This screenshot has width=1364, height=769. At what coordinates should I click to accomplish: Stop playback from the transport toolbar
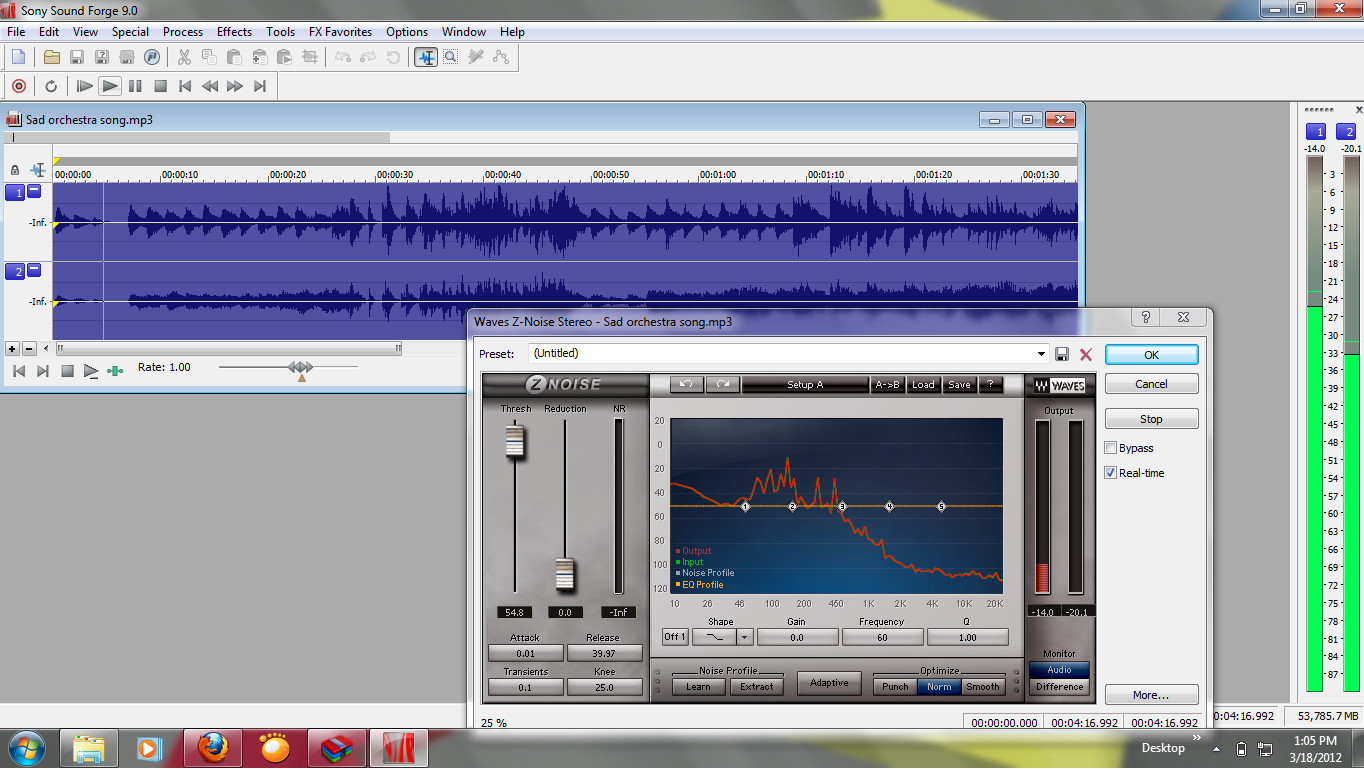click(160, 86)
